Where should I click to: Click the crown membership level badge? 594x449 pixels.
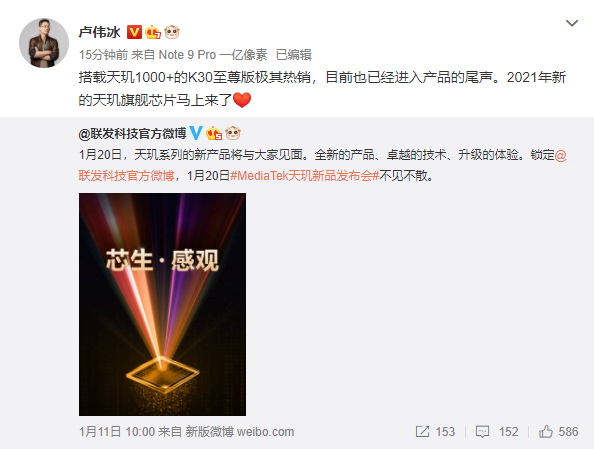[153, 32]
